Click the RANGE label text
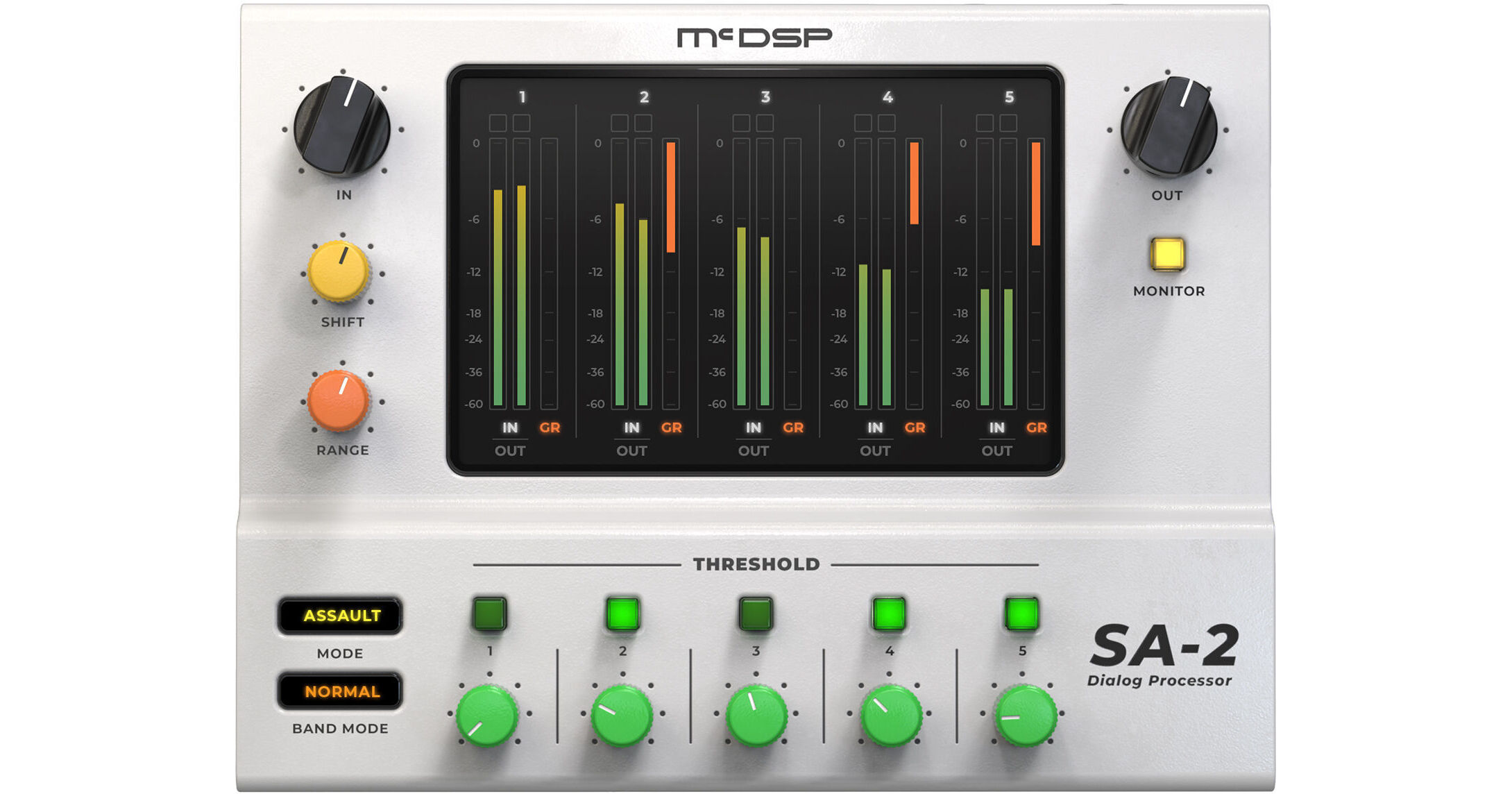This screenshot has width=1512, height=794. [x=343, y=450]
